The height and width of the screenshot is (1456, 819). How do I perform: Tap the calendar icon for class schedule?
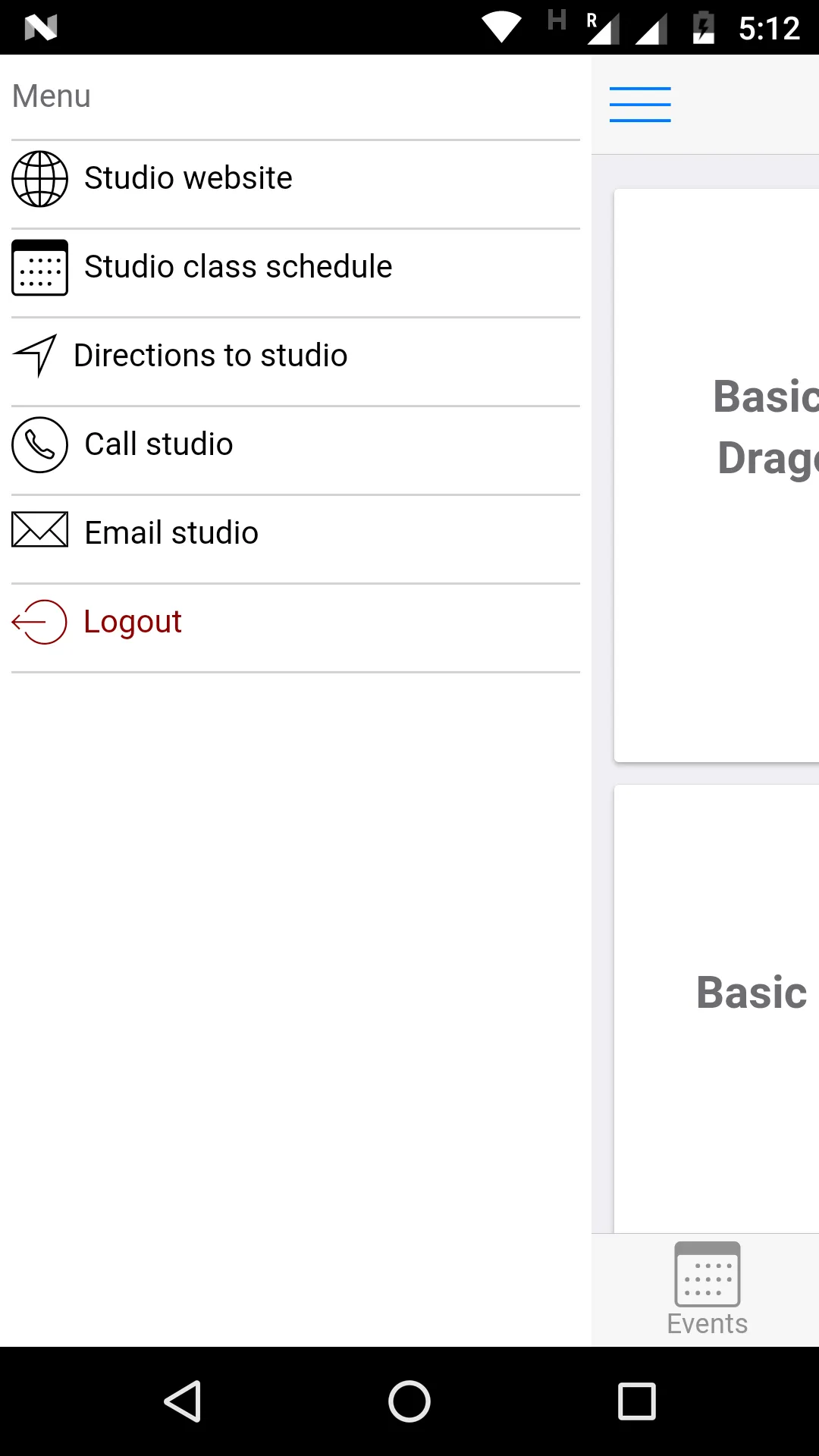tap(39, 268)
